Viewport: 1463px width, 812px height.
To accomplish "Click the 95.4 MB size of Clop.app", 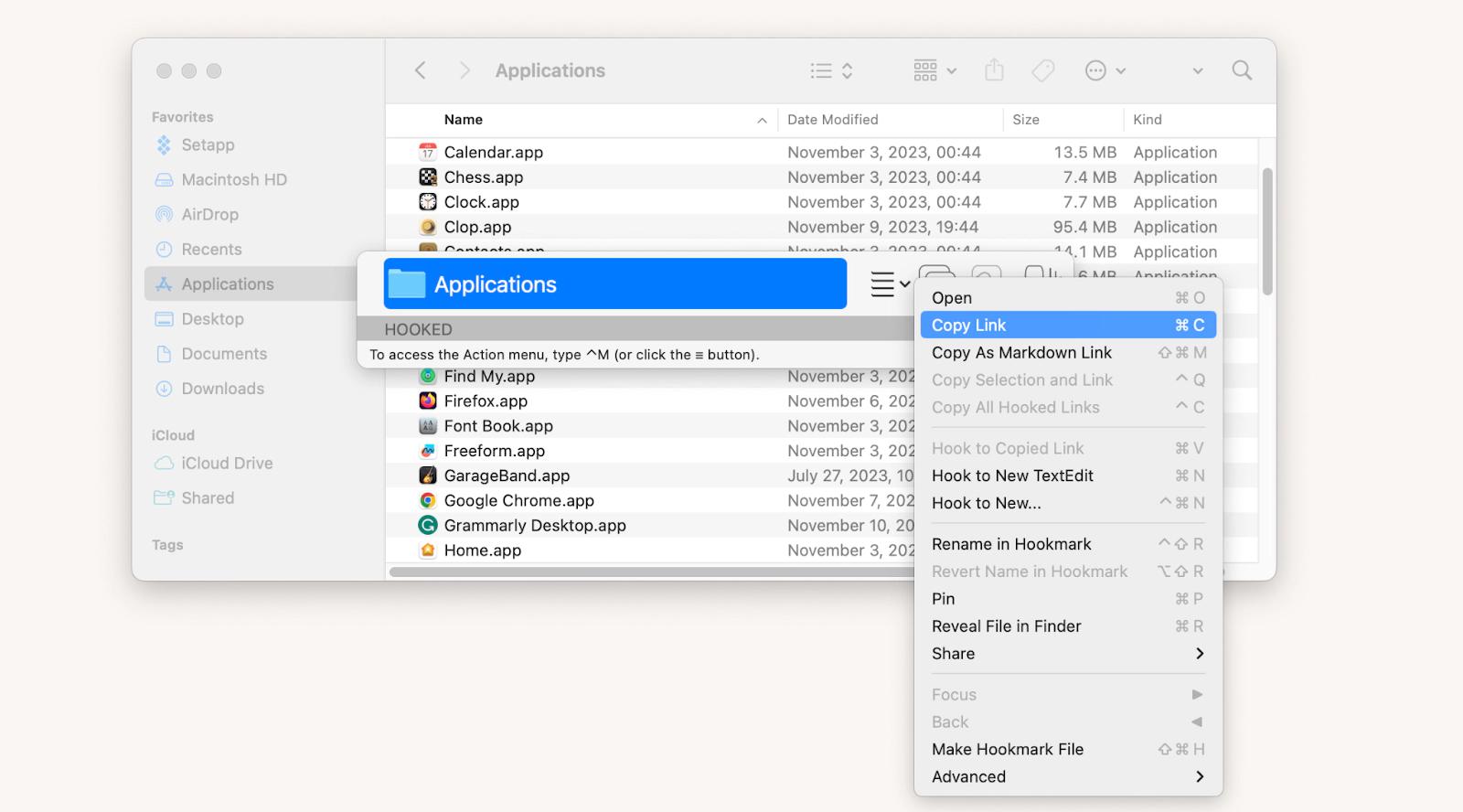I will coord(1084,227).
